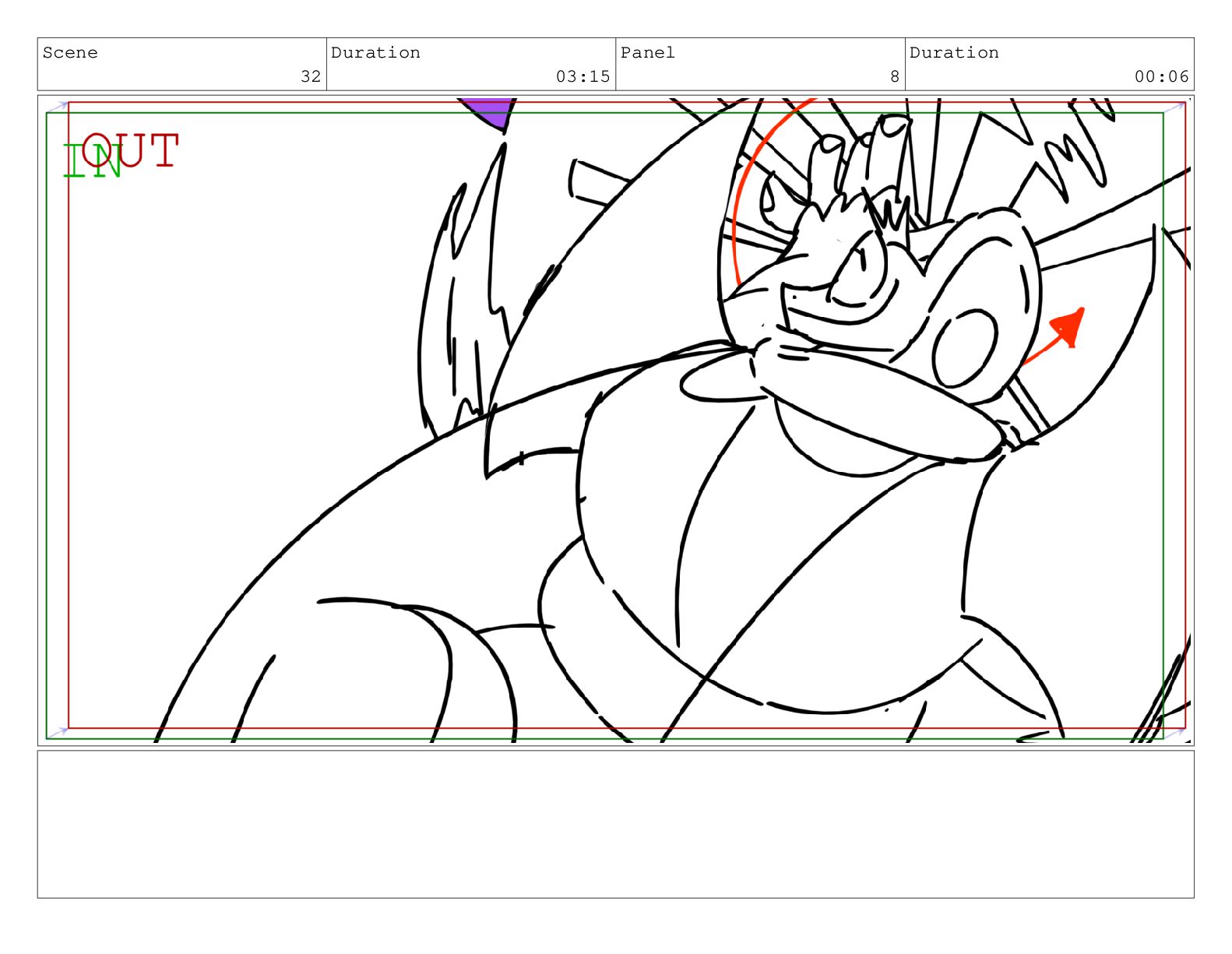
Task: Select the green IN camera label
Action: (92, 161)
